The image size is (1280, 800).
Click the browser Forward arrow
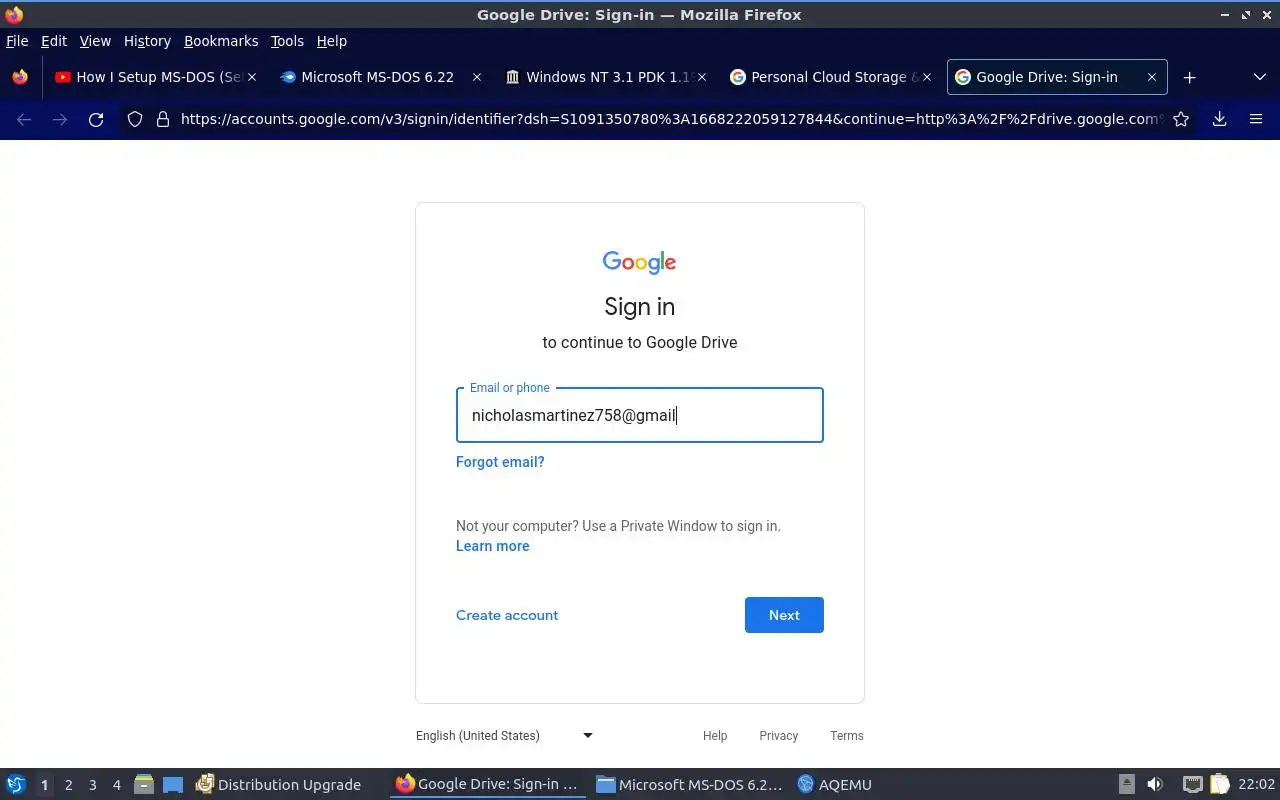(x=60, y=119)
